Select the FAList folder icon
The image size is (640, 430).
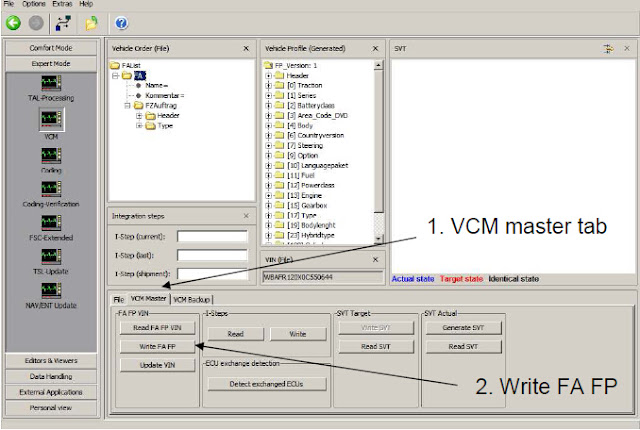pos(115,65)
